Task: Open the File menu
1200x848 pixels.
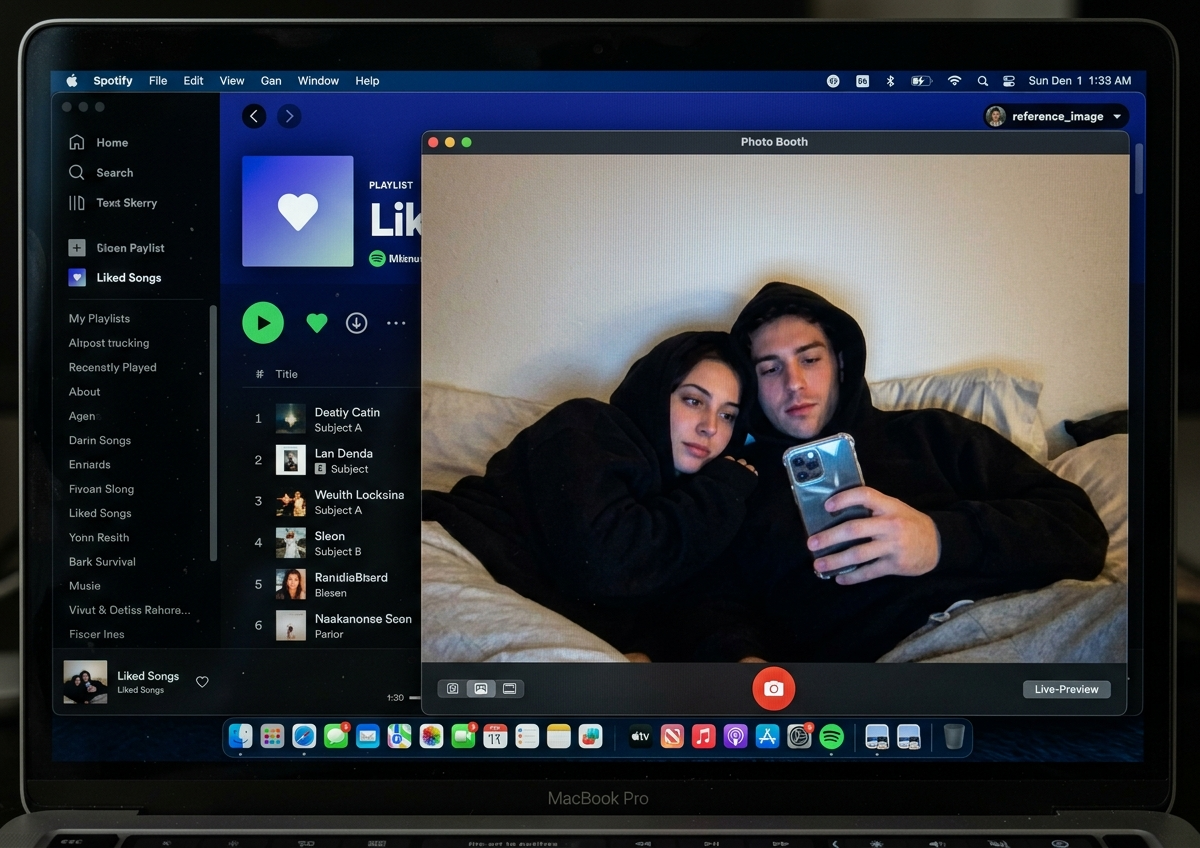Action: point(158,81)
